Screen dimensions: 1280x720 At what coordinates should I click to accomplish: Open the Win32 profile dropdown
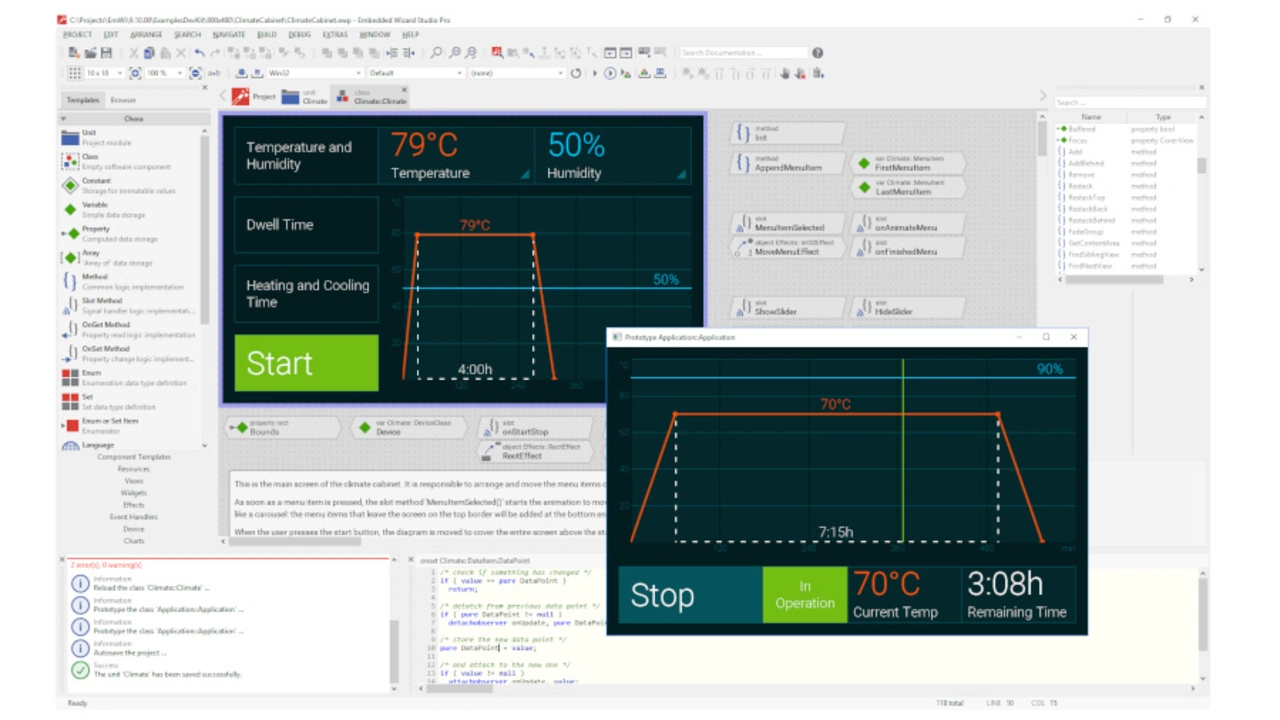point(358,73)
